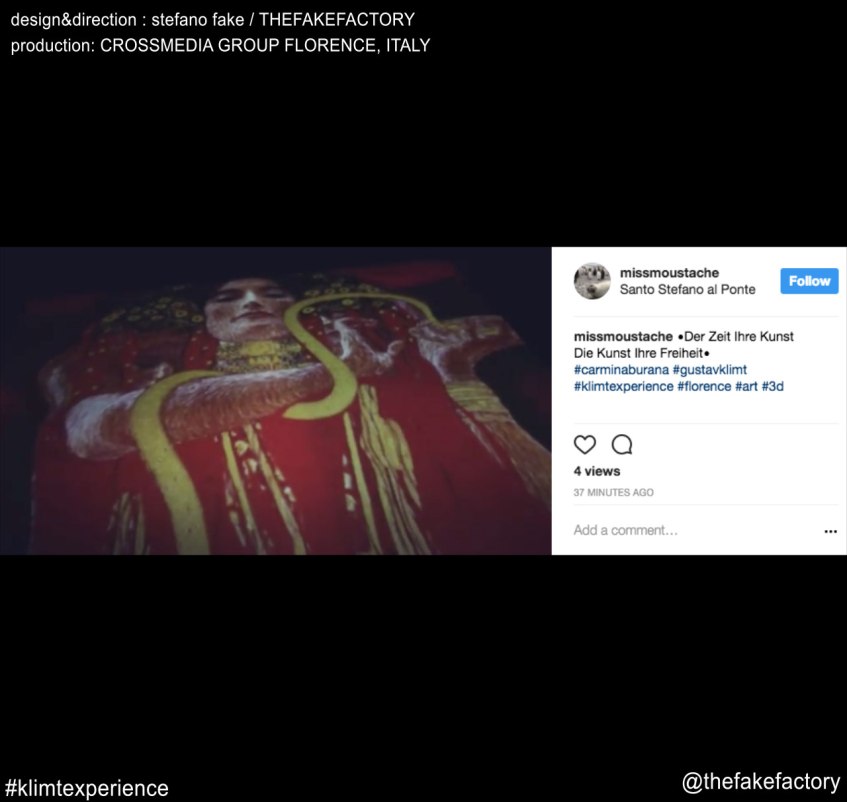847x802 pixels.
Task: Open the comment bubble icon
Action: click(x=622, y=444)
